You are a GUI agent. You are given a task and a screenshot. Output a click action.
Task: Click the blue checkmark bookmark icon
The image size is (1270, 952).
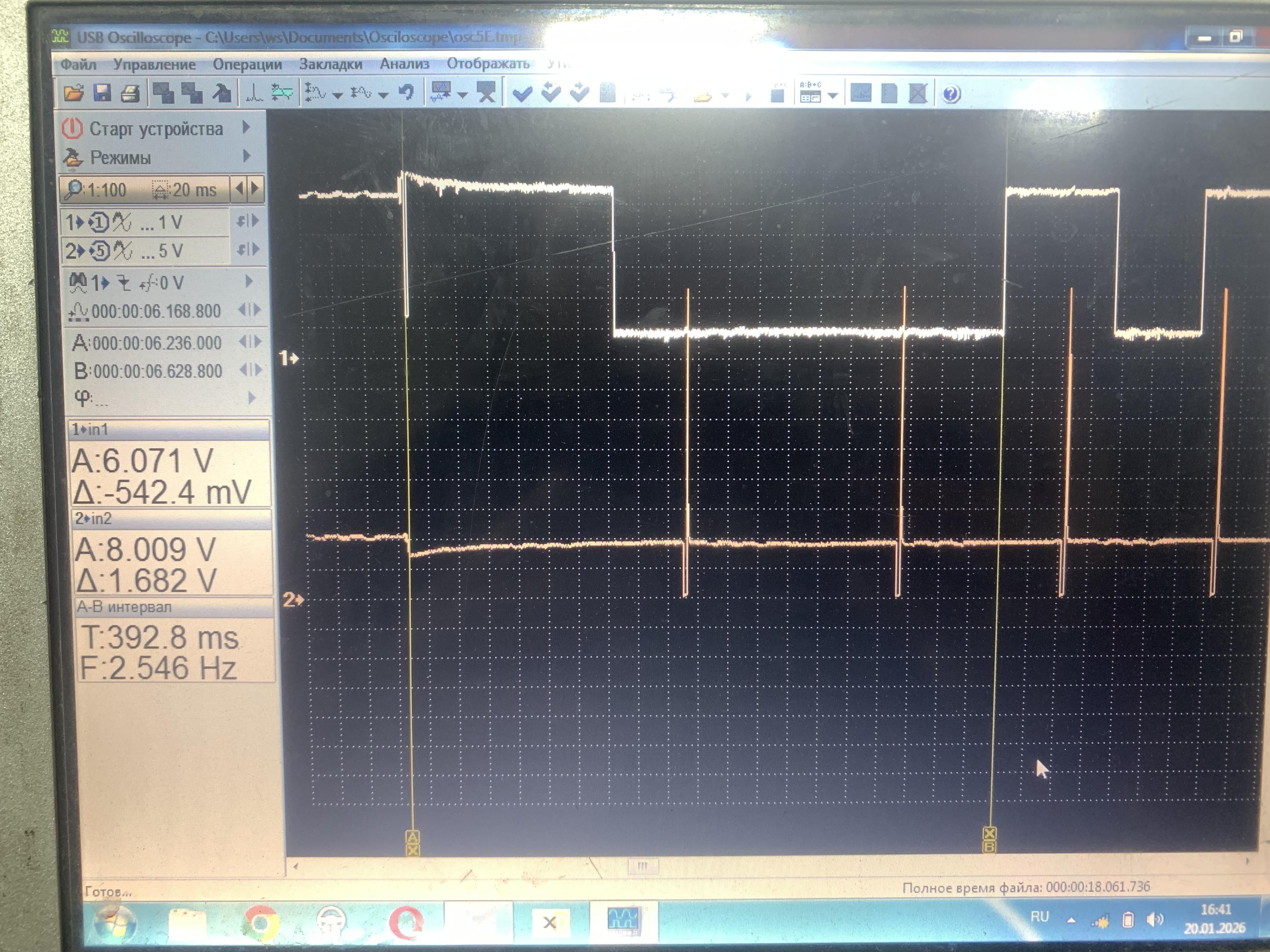(522, 92)
